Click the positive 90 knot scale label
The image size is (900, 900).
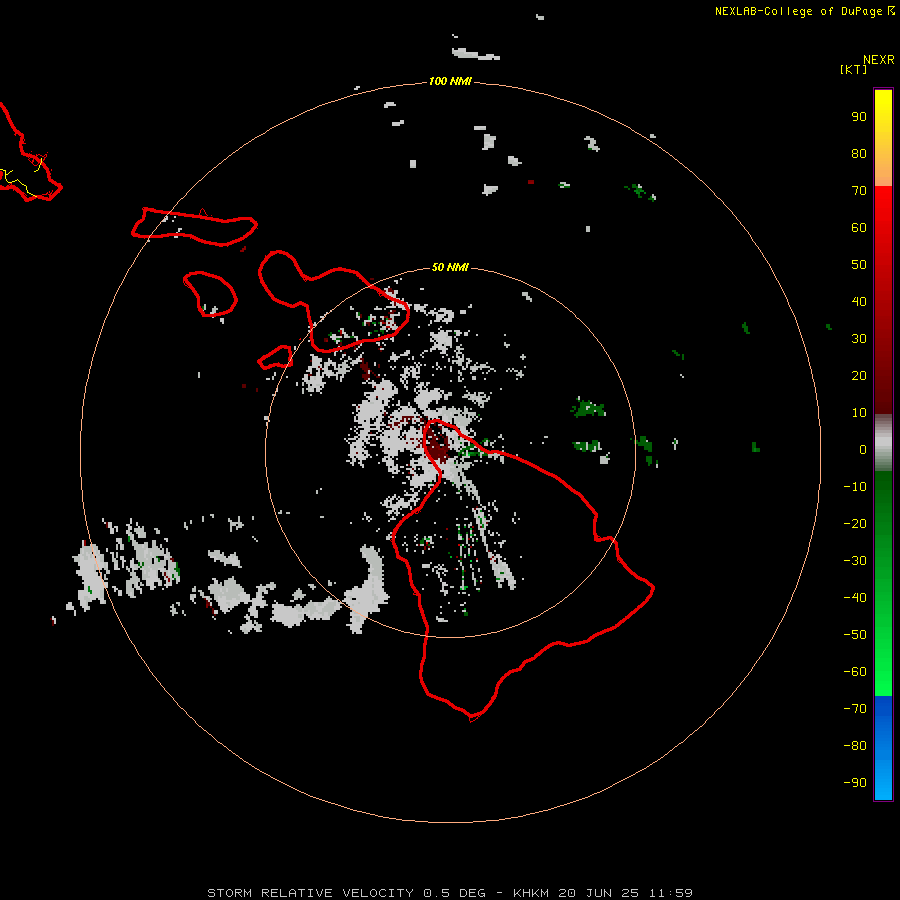click(x=859, y=117)
